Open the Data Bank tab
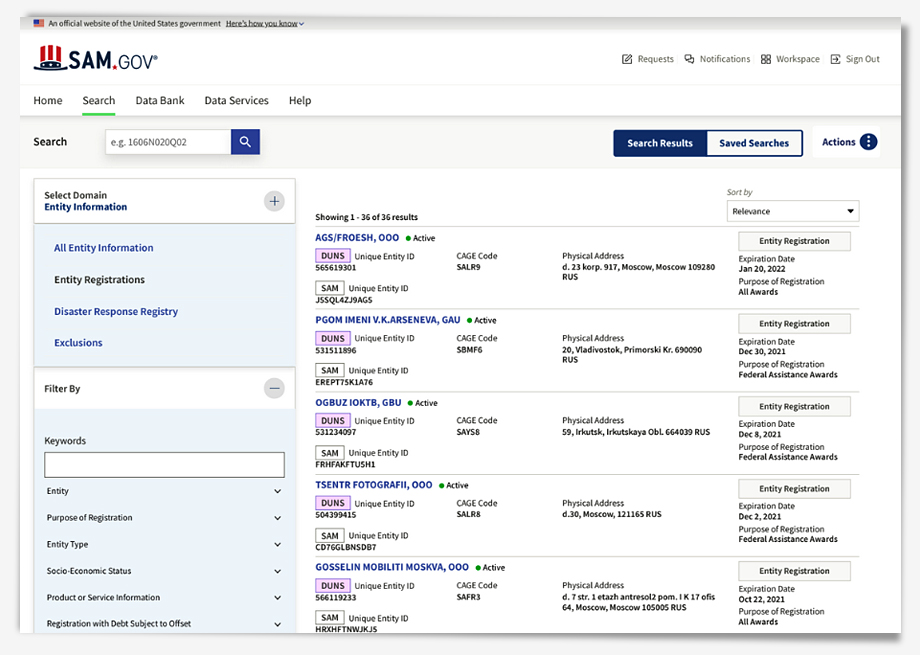Viewport: 920px width, 655px height. pyautogui.click(x=160, y=100)
